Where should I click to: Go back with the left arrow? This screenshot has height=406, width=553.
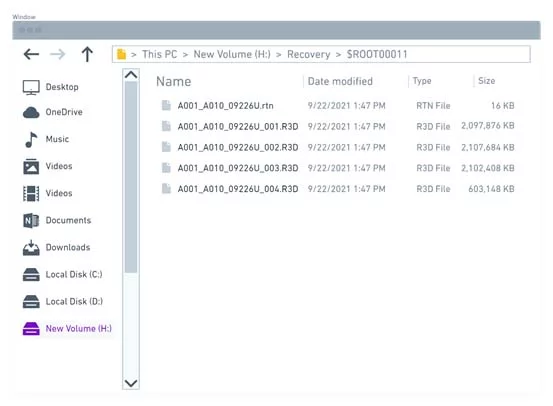31,54
